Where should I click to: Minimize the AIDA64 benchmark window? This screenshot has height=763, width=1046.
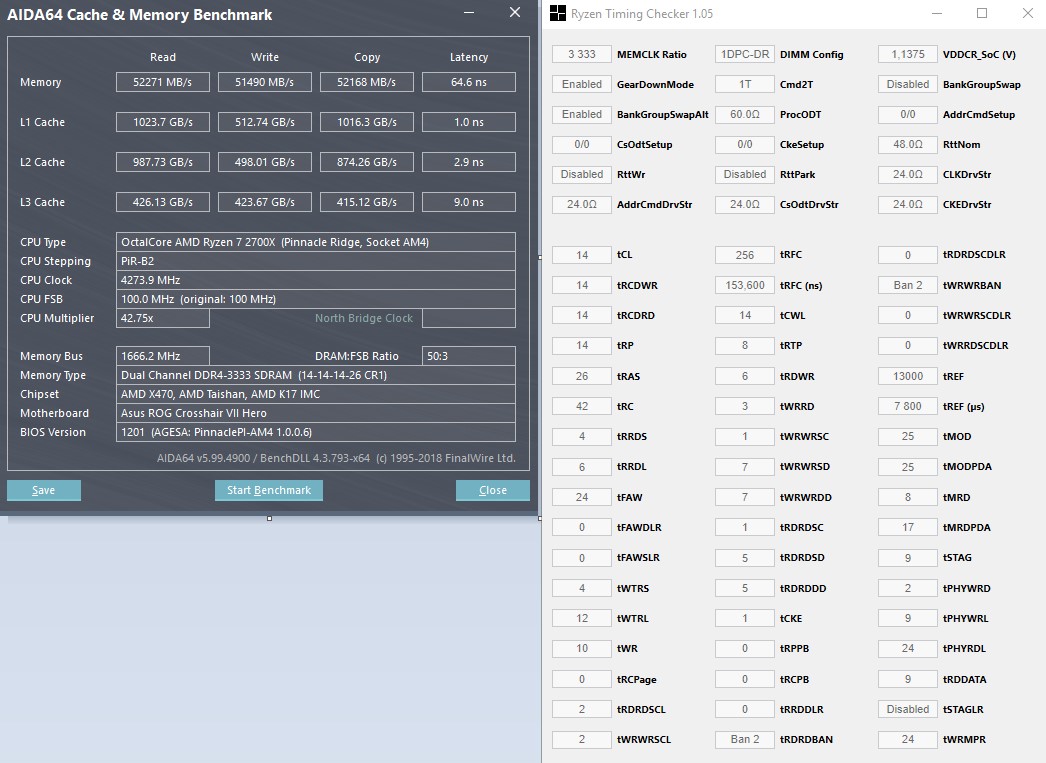pos(469,13)
